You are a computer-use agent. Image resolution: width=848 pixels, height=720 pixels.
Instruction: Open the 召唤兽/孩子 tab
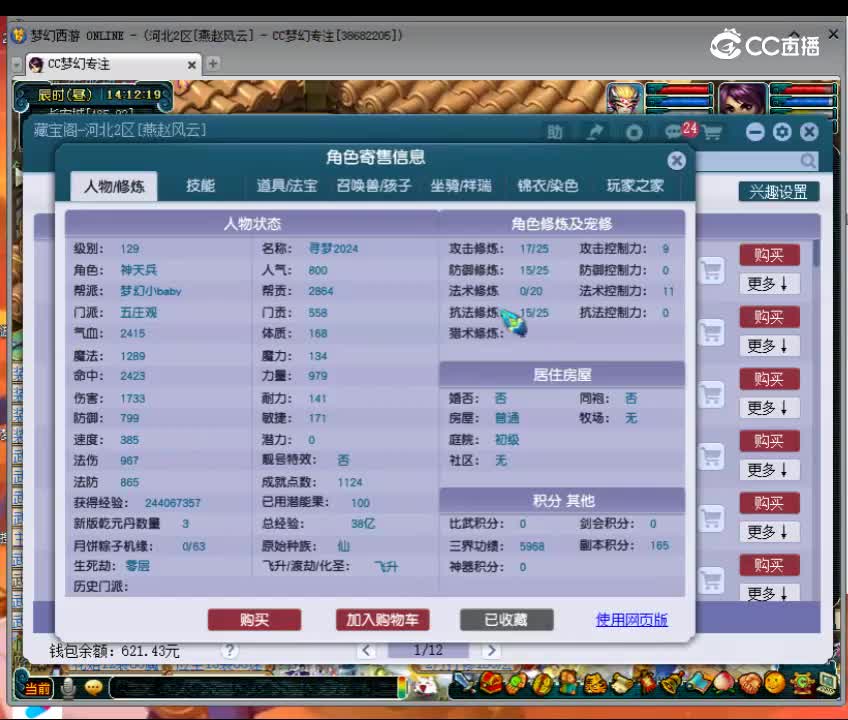(x=374, y=186)
